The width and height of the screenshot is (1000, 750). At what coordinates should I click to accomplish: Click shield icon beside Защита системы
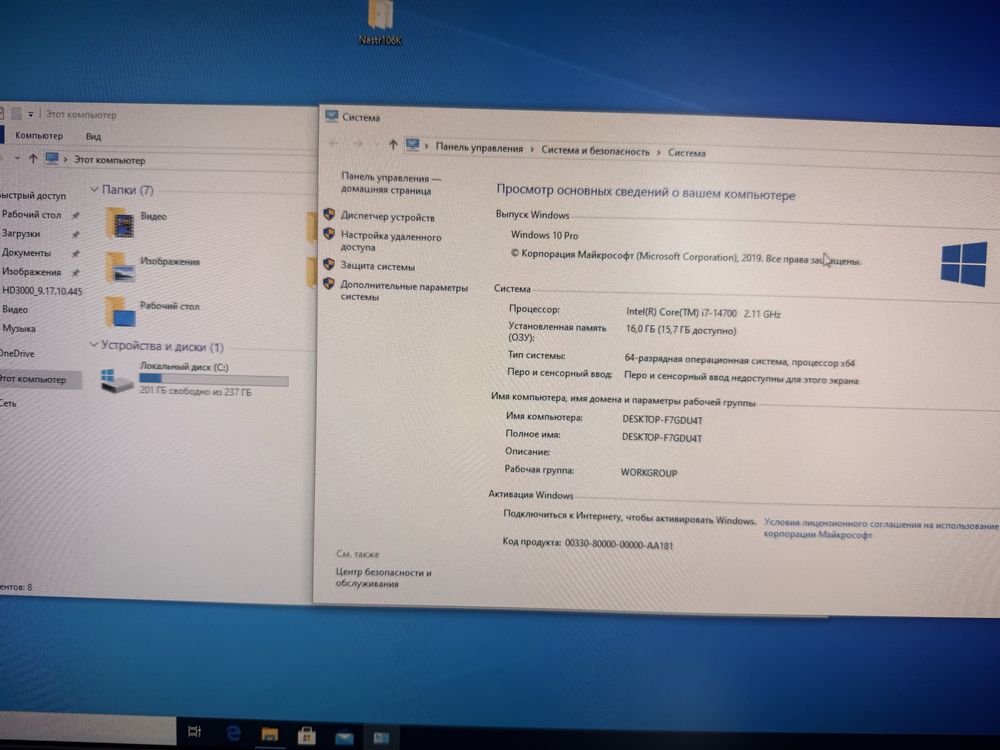329,264
